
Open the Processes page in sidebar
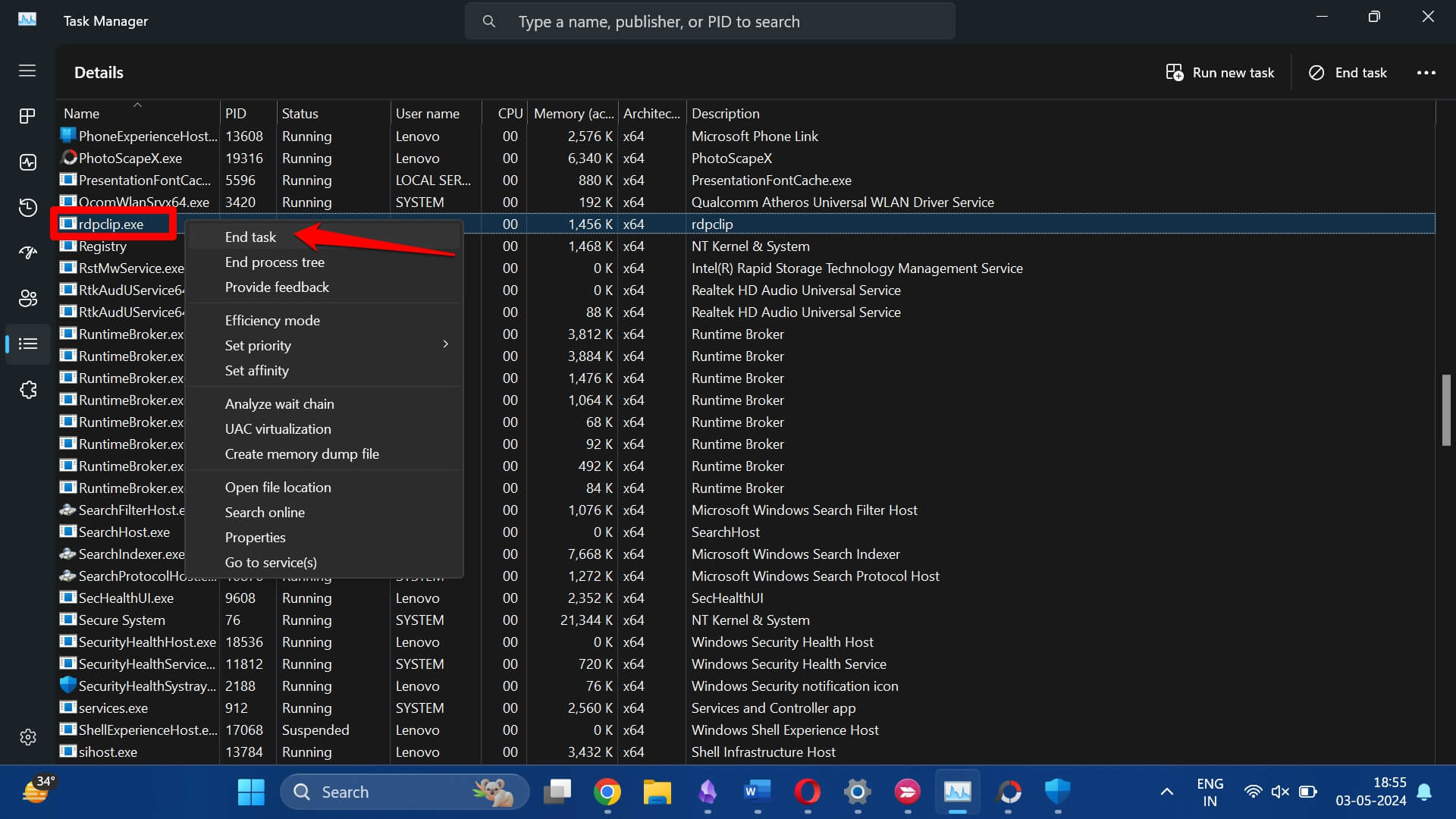[x=27, y=116]
